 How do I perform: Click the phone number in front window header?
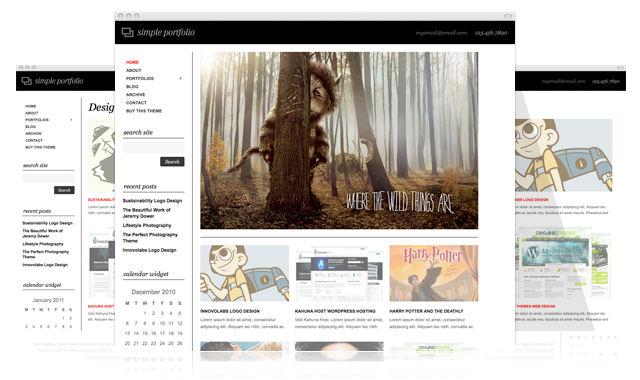(491, 33)
